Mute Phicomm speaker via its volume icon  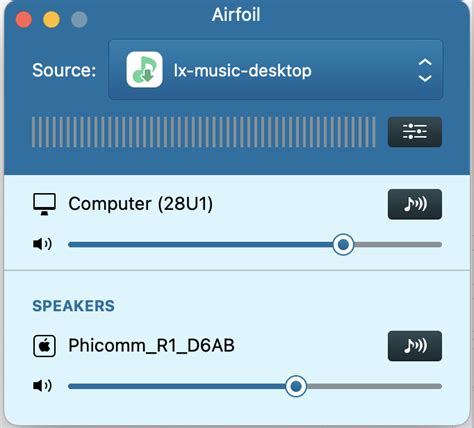point(42,386)
